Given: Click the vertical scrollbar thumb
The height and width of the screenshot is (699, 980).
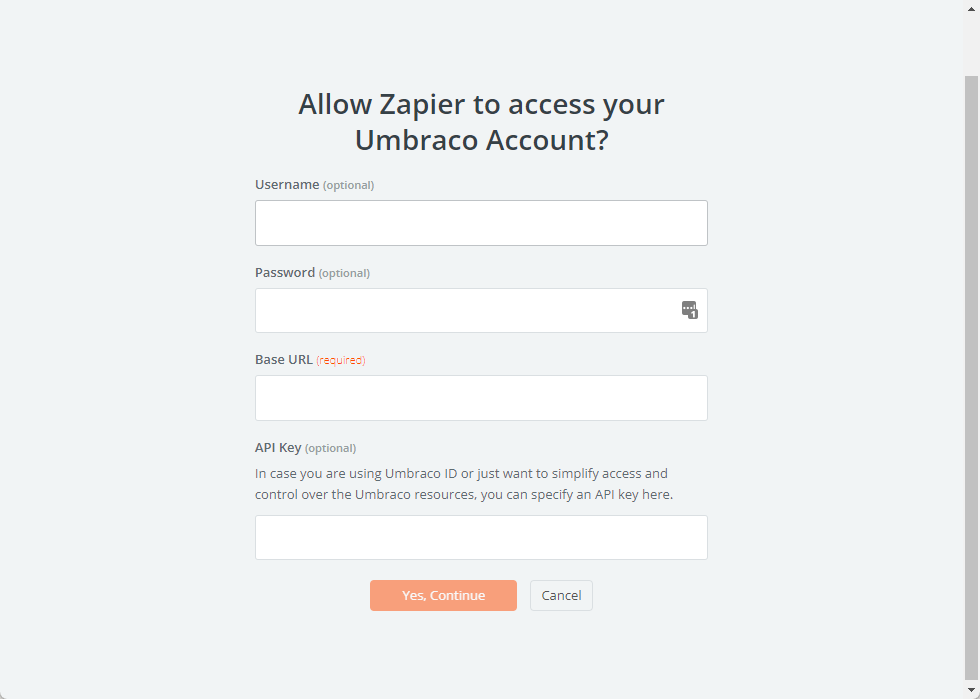Looking at the screenshot, I should click(x=971, y=380).
